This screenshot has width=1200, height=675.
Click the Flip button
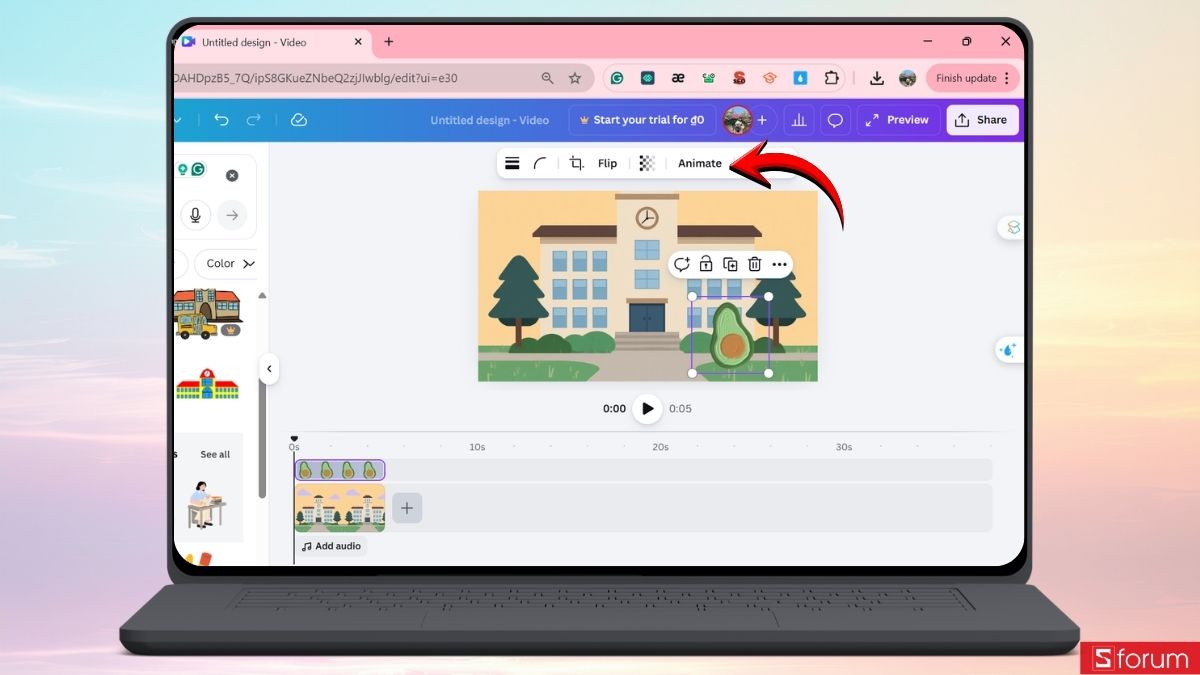pos(607,163)
